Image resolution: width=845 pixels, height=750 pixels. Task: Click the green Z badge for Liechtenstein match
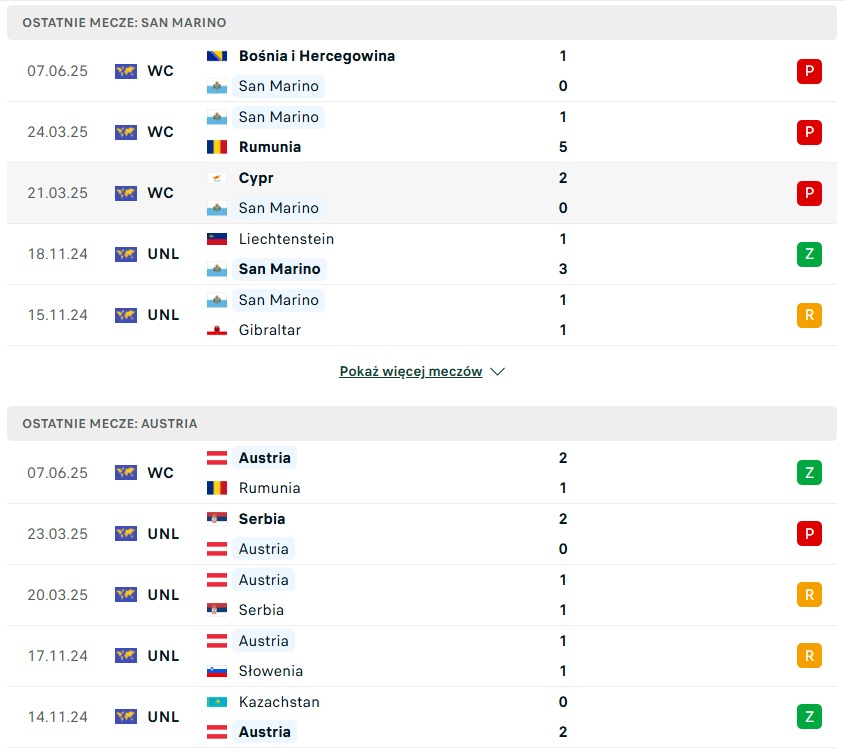[809, 254]
